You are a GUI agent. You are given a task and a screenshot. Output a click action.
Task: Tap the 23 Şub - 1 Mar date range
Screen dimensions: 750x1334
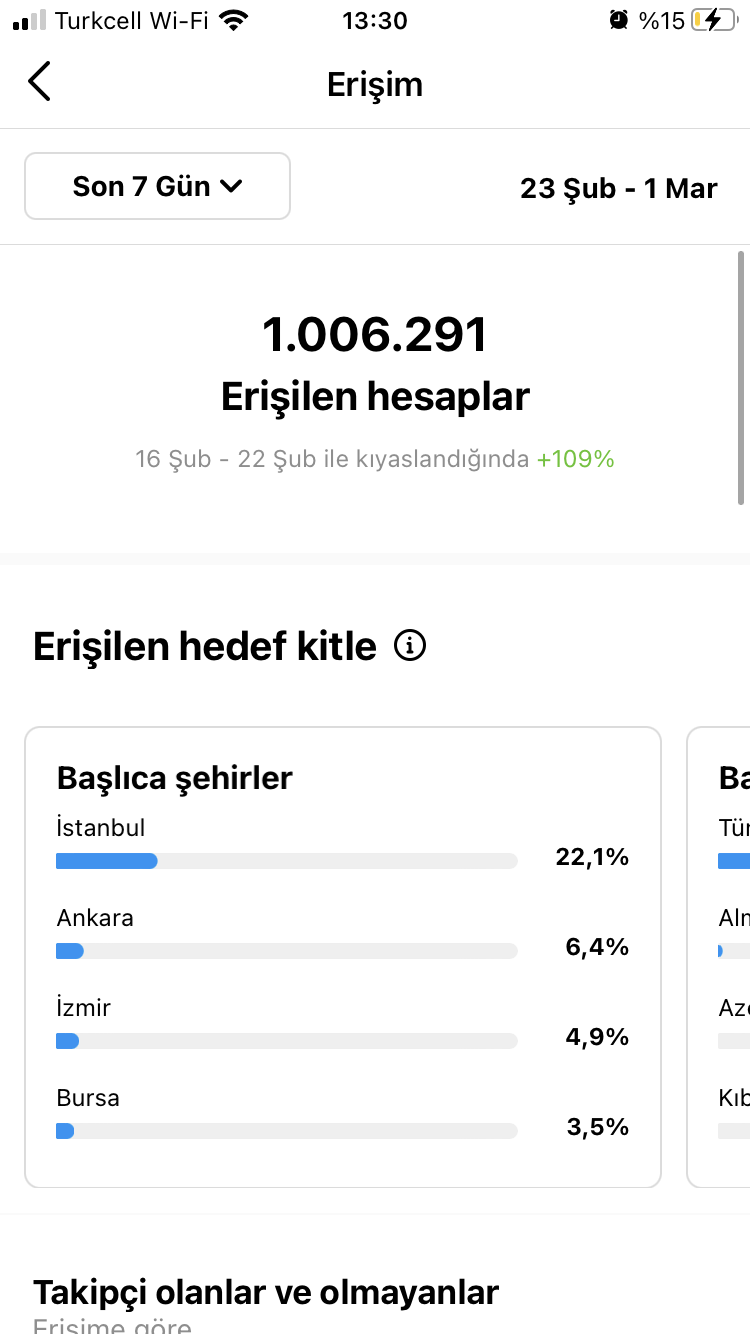click(x=619, y=187)
